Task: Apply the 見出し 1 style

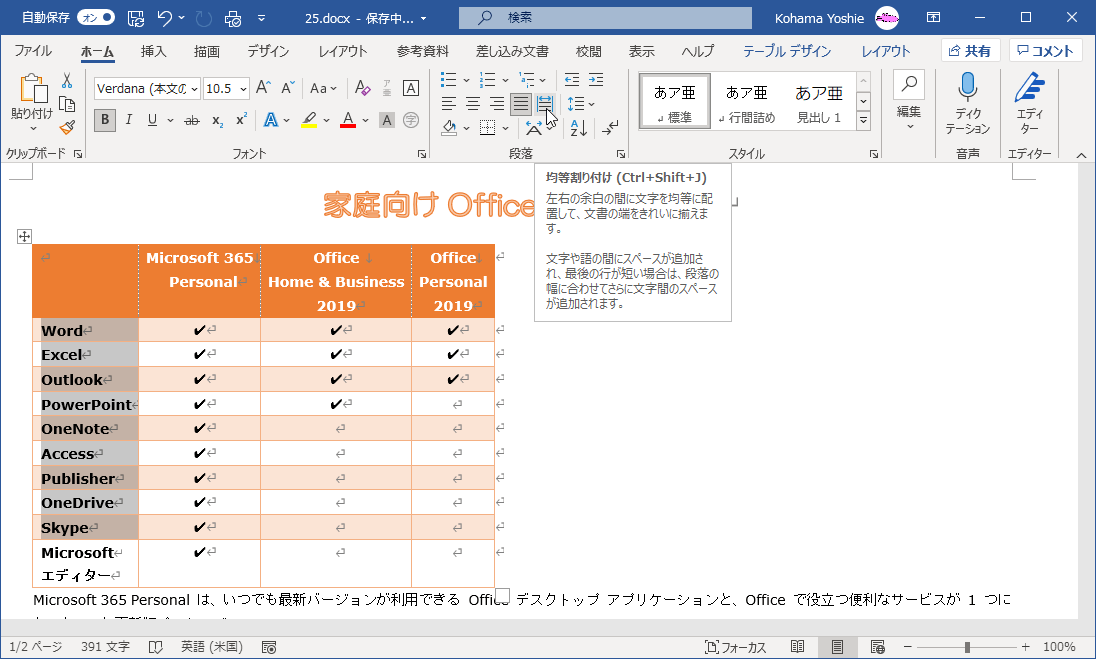Action: point(819,102)
